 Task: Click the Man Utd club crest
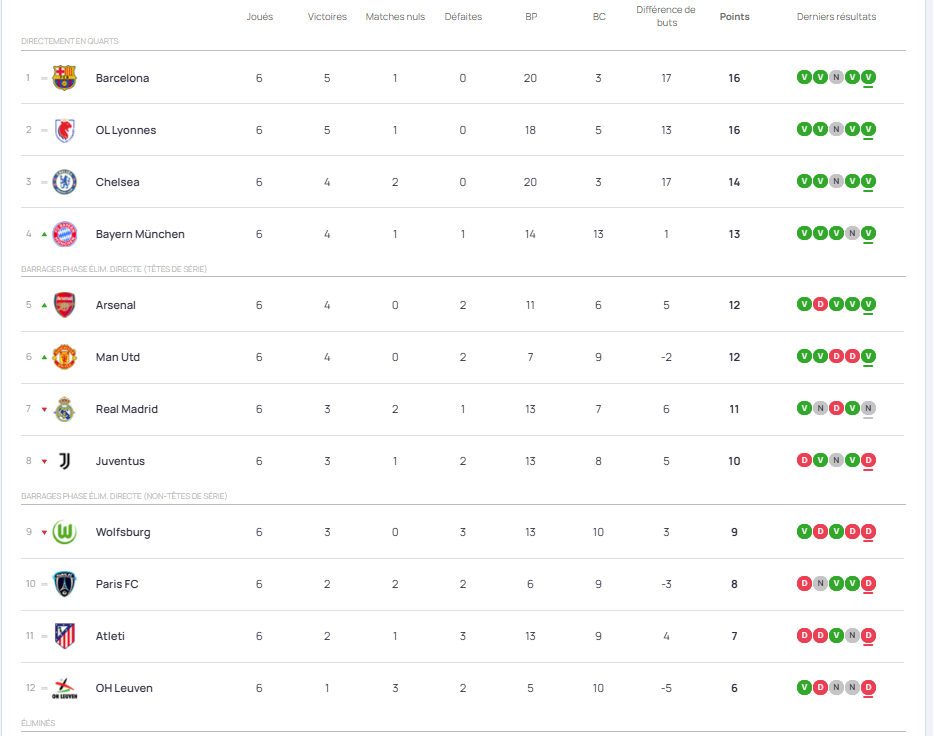pyautogui.click(x=64, y=357)
